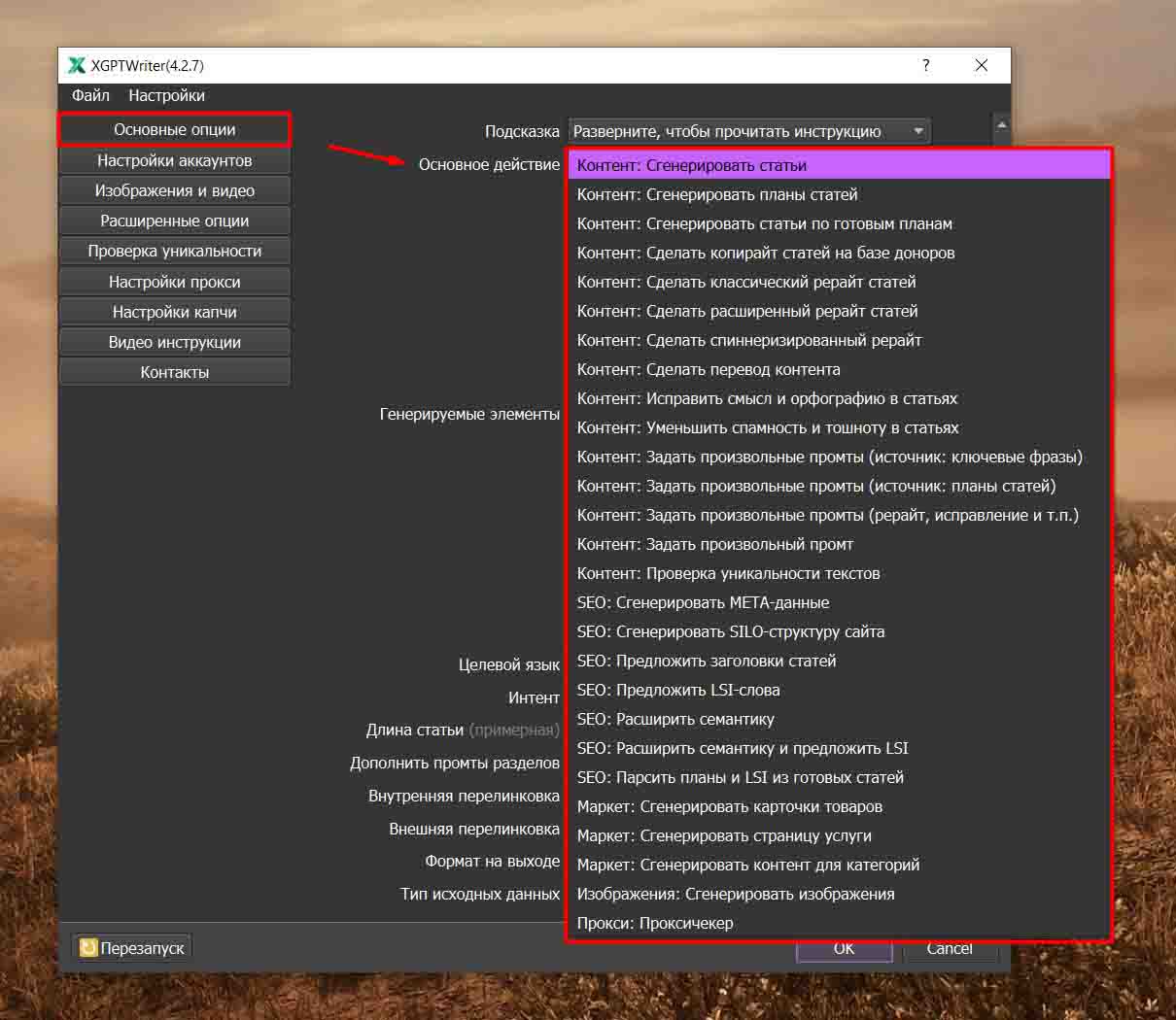Click the Cancel button
Image resolution: width=1176 pixels, height=1020 pixels.
pyautogui.click(x=950, y=949)
